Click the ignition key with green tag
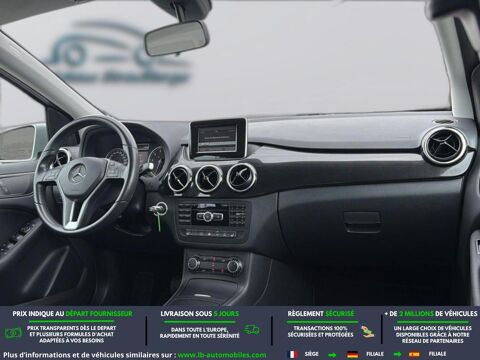This screenshot has width=480, height=360. coord(157,214)
